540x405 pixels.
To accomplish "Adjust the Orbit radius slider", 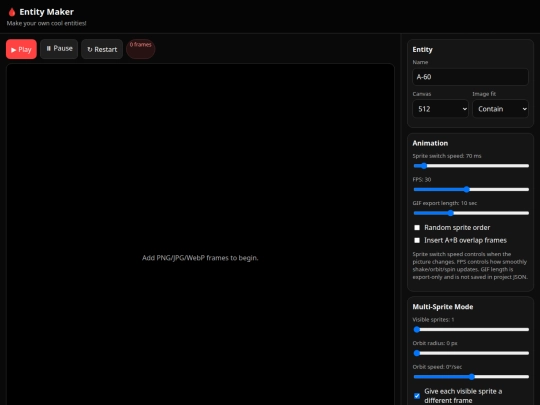I will click(471, 353).
